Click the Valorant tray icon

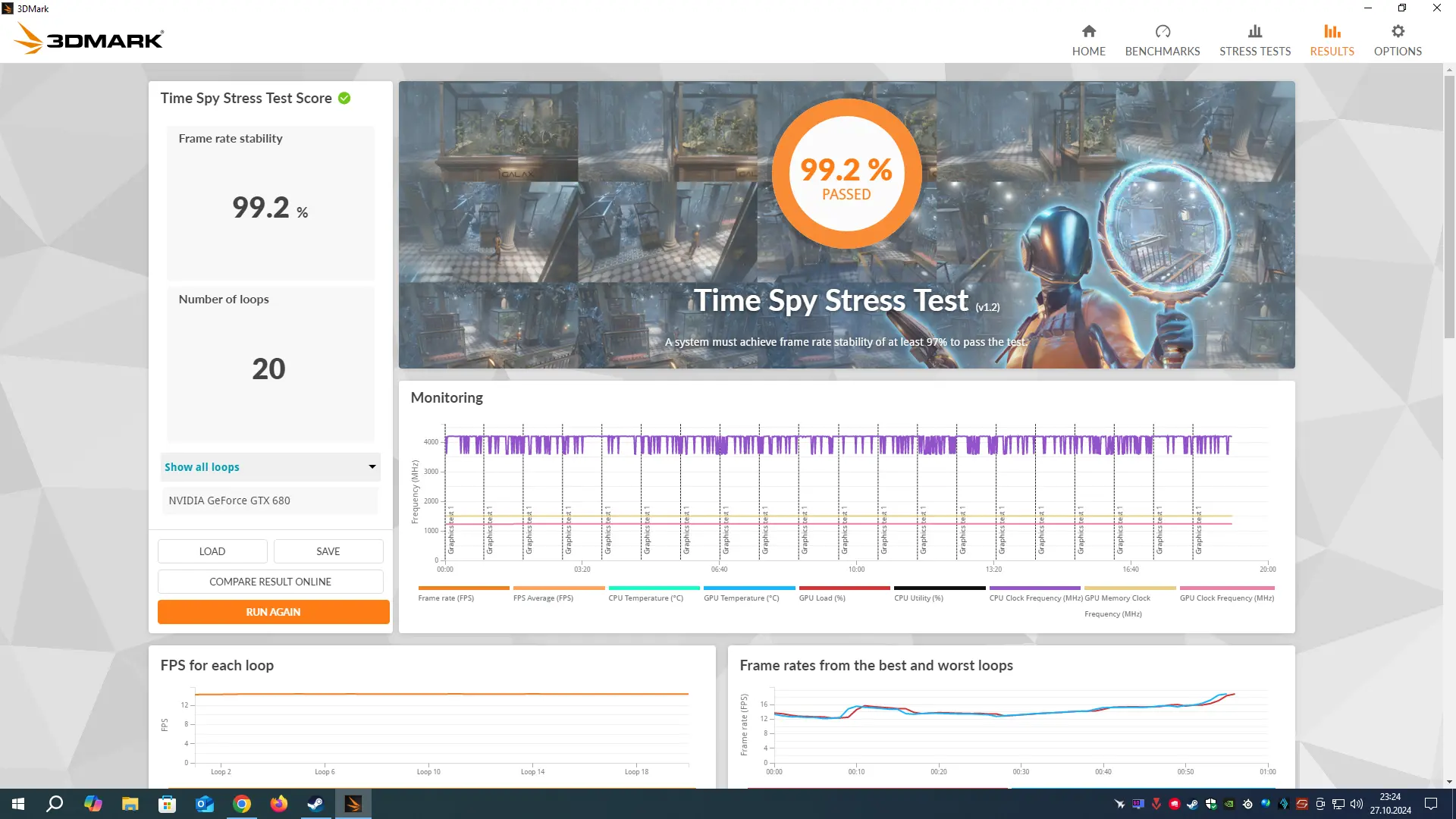(1156, 804)
